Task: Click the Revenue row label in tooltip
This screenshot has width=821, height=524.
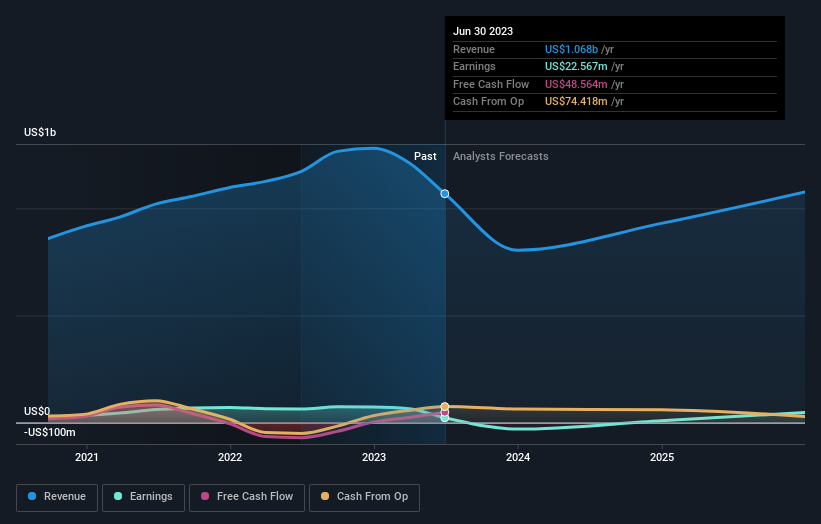Action: pos(474,49)
